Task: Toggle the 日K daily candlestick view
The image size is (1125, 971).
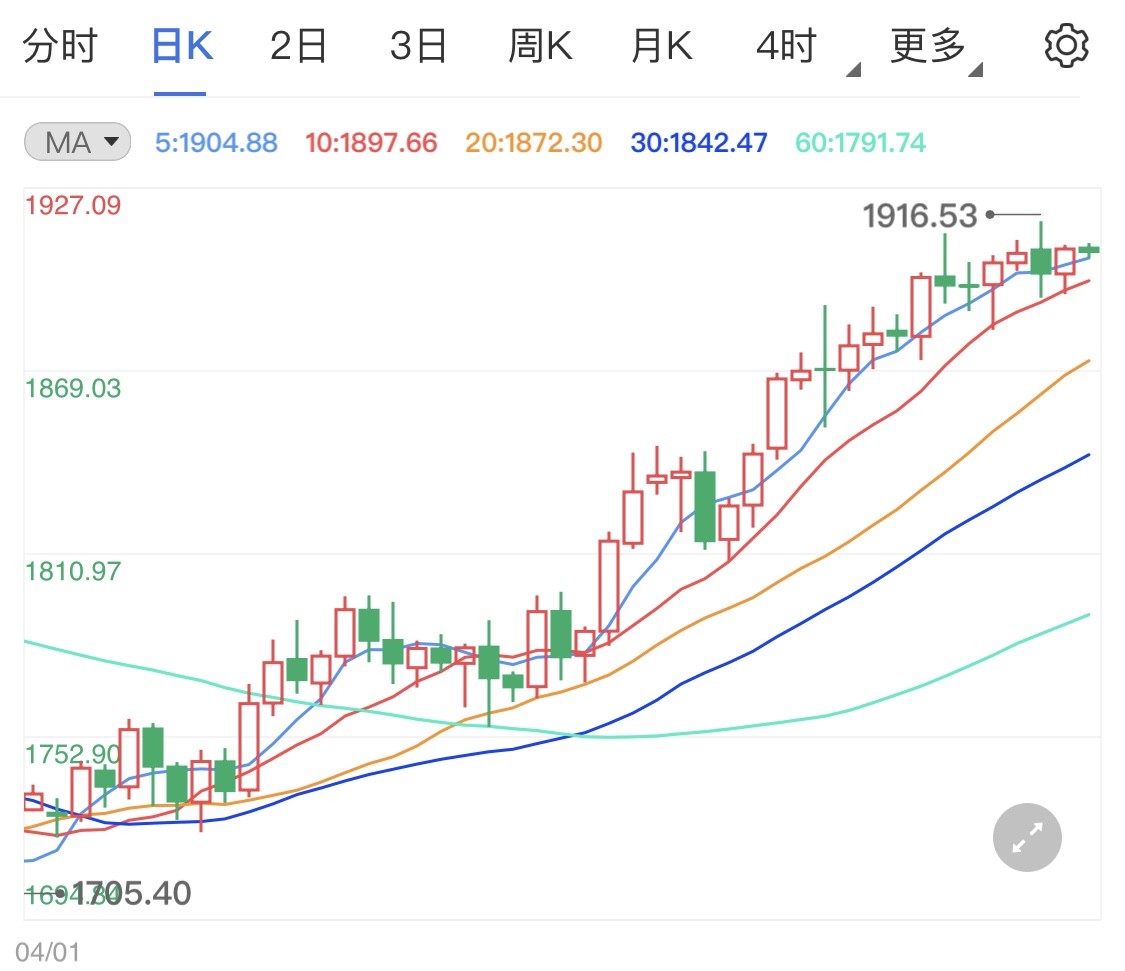Action: (x=180, y=44)
